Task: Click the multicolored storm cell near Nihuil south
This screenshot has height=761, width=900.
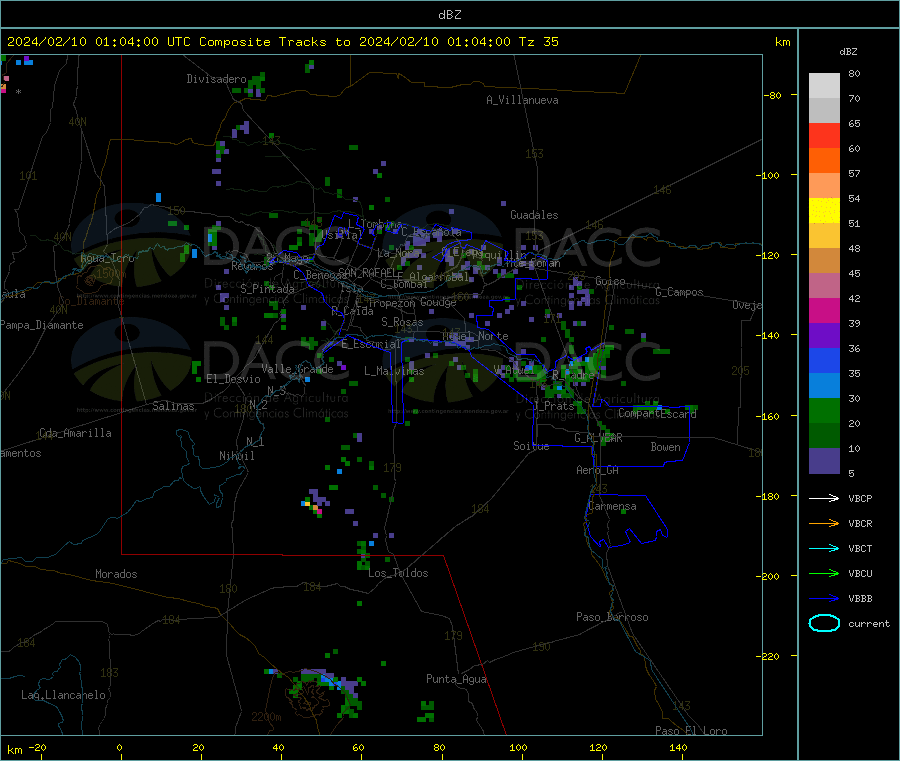Action: [315, 503]
